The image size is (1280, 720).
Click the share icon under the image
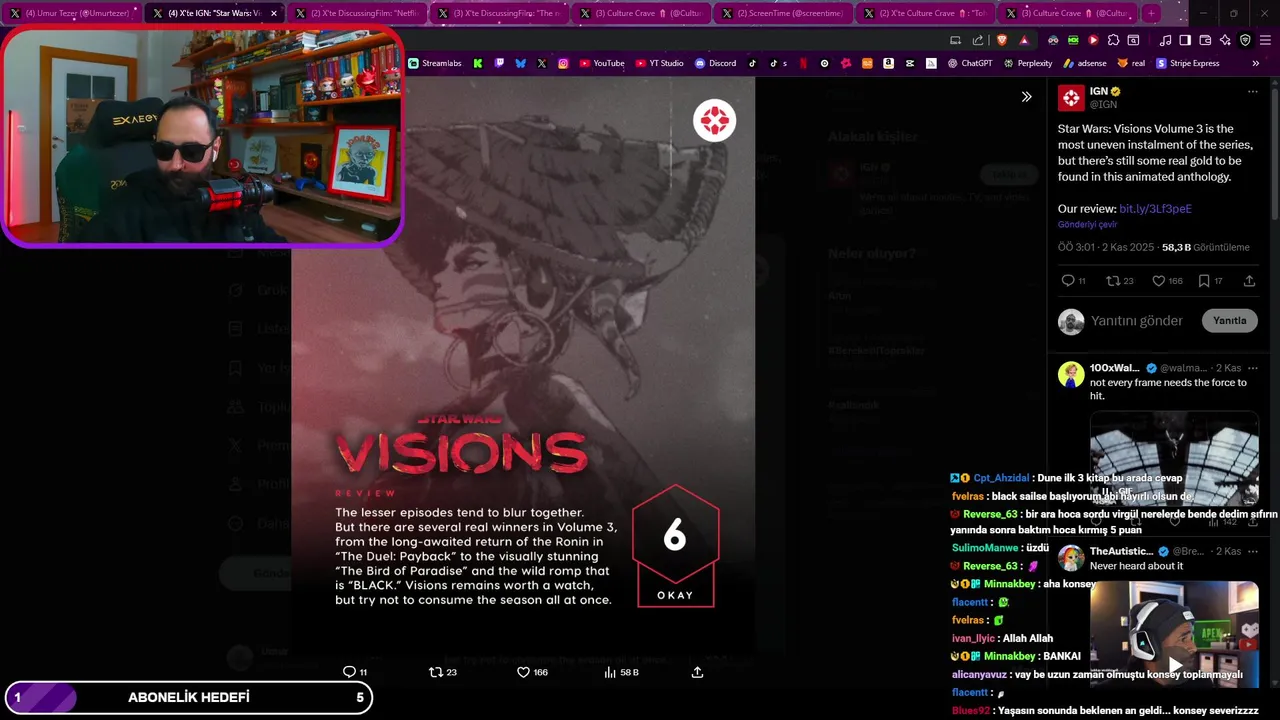point(697,672)
